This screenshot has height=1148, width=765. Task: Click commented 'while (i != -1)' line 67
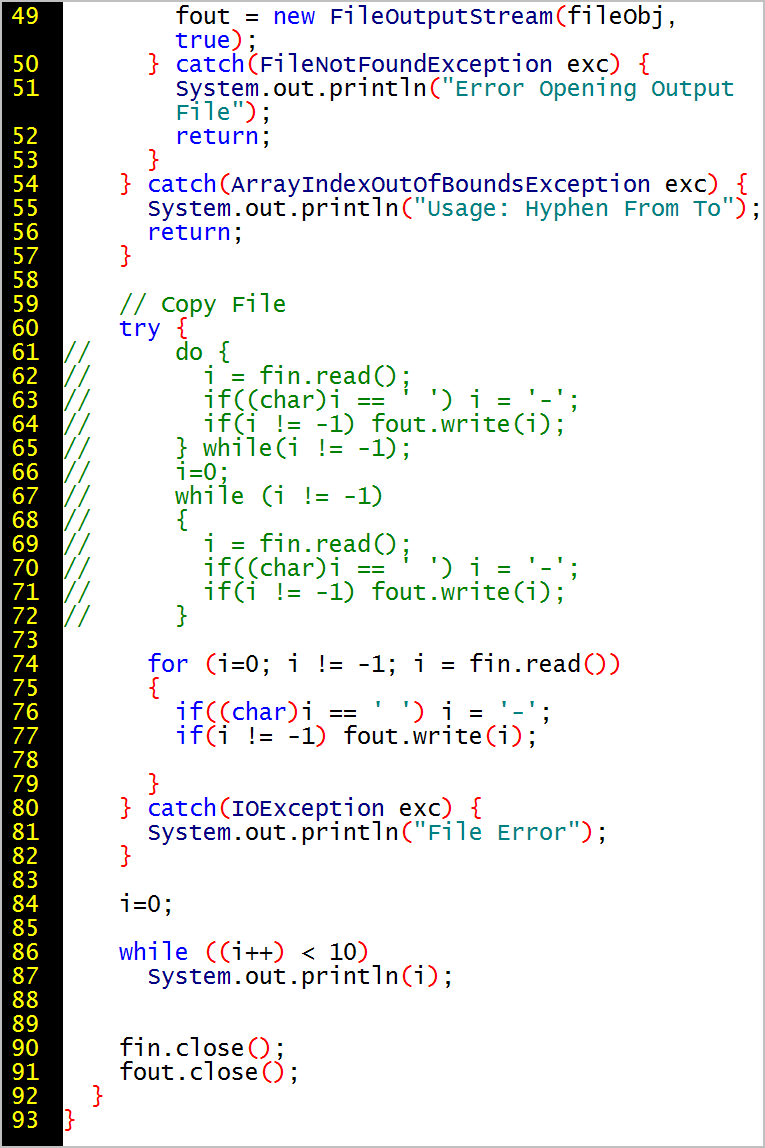pos(279,496)
